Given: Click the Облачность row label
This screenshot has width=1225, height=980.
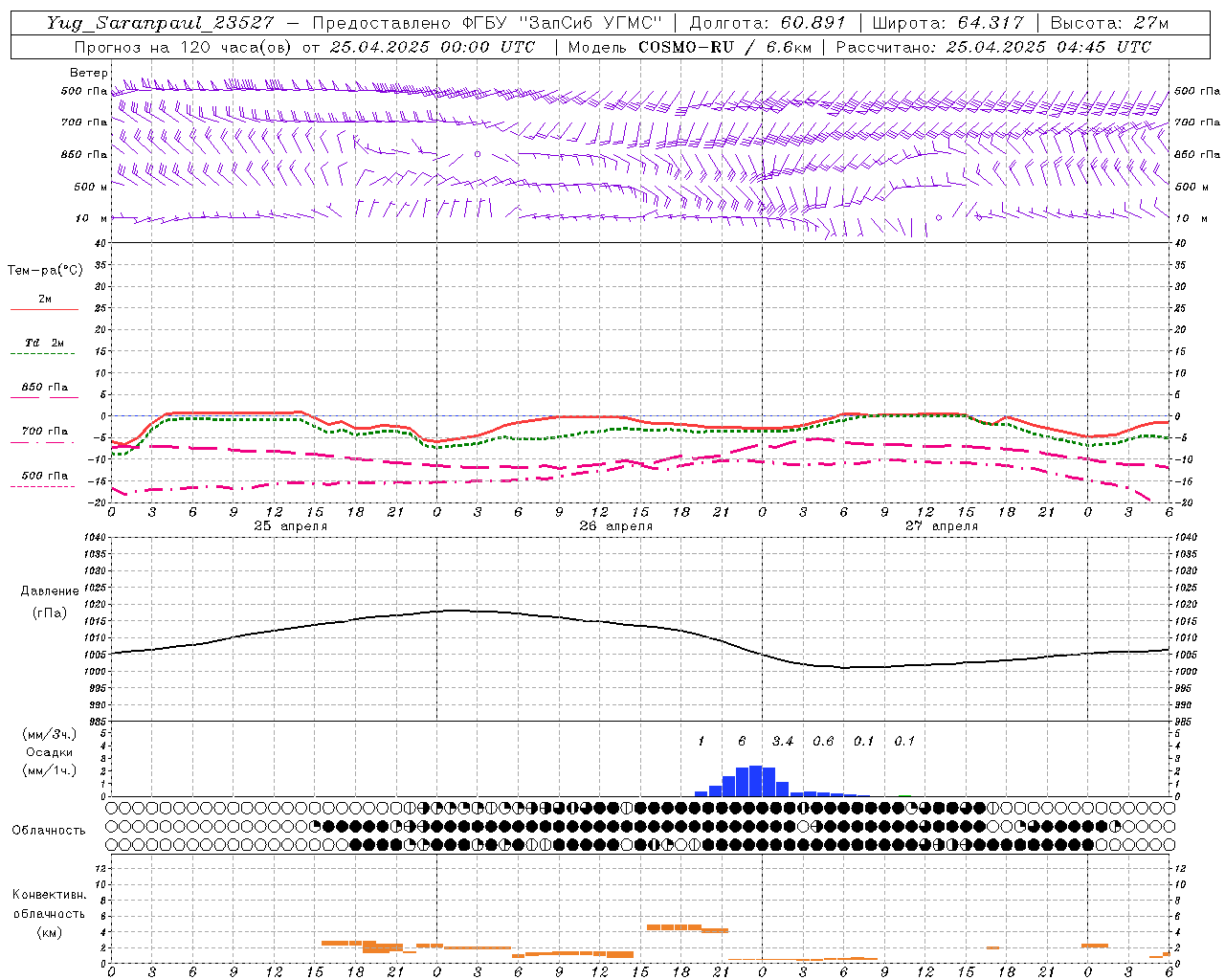Looking at the screenshot, I should point(49,831).
